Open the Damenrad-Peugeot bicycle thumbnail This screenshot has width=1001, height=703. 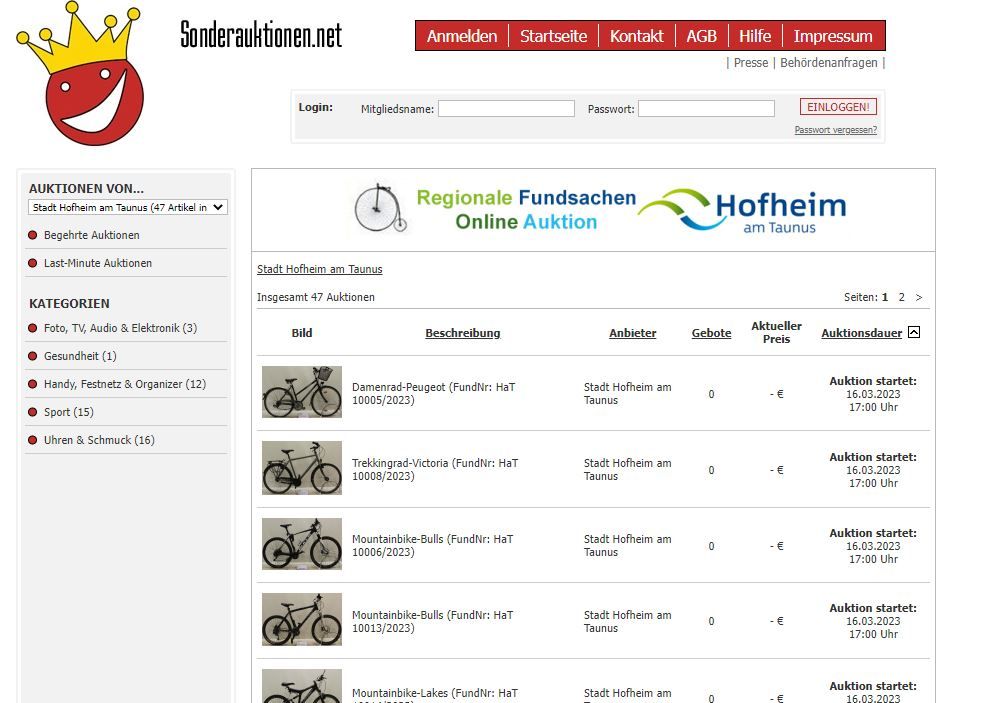tap(301, 392)
